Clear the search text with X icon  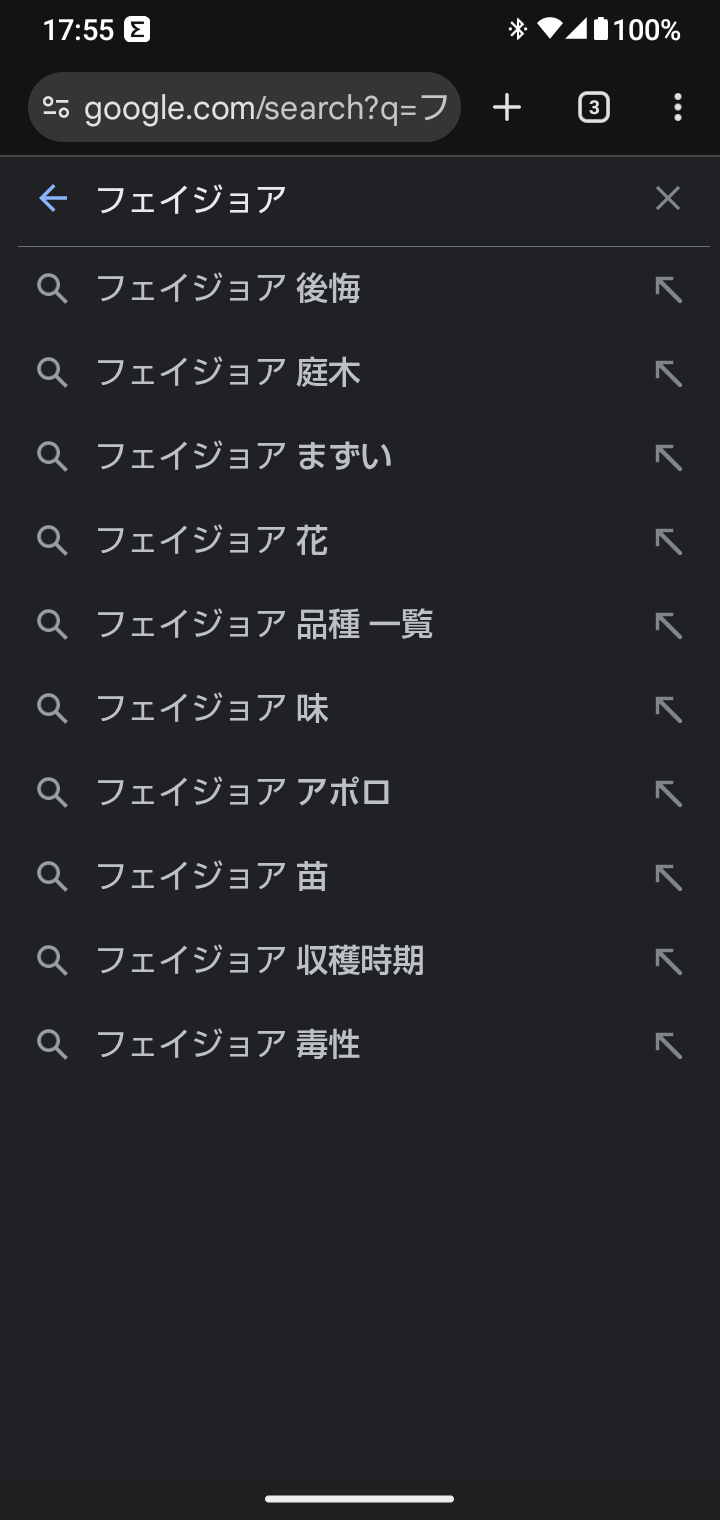click(667, 199)
